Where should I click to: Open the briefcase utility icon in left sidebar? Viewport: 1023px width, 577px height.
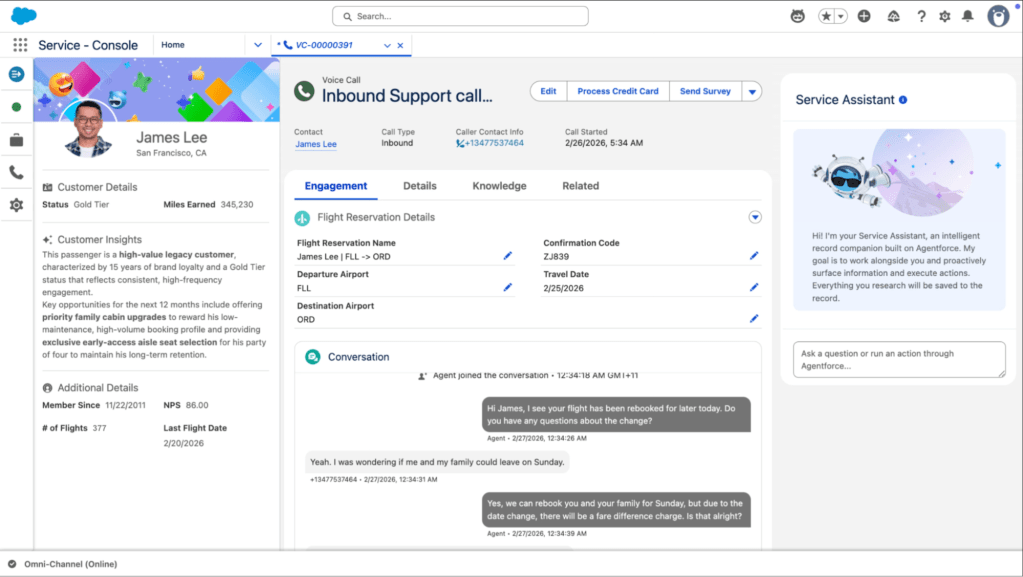coord(16,140)
